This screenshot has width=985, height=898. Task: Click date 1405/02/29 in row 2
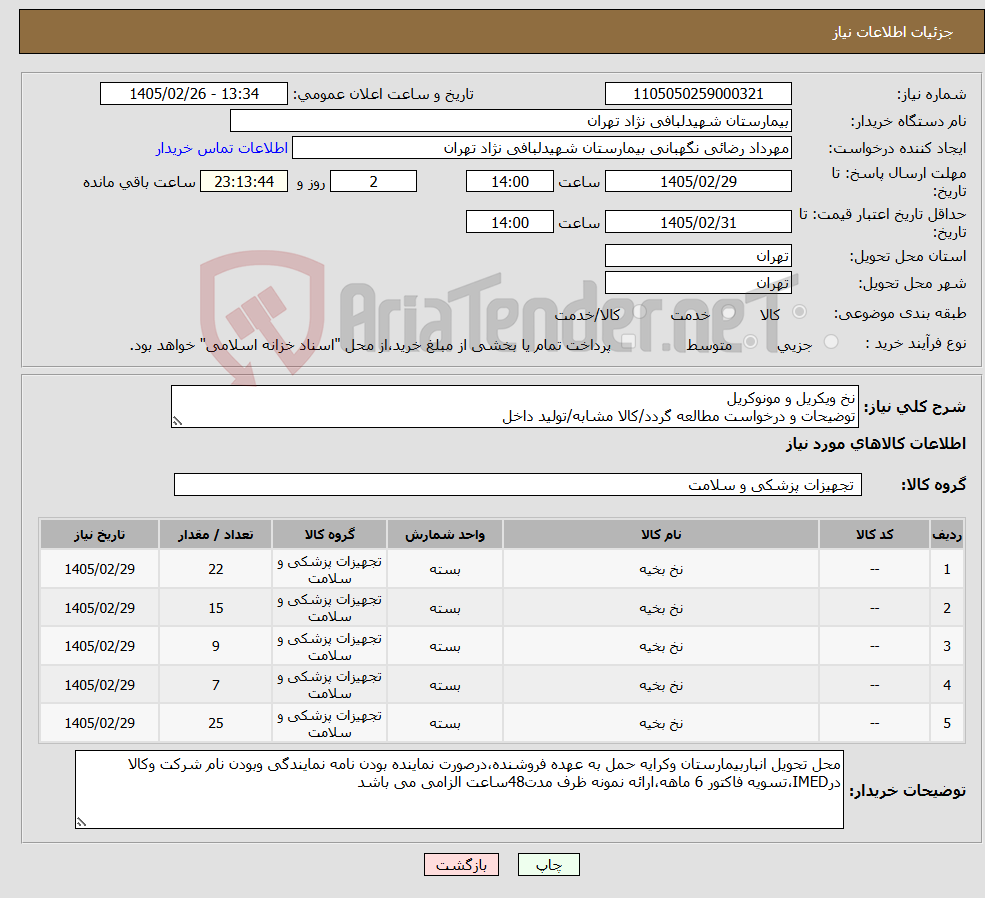[99, 609]
